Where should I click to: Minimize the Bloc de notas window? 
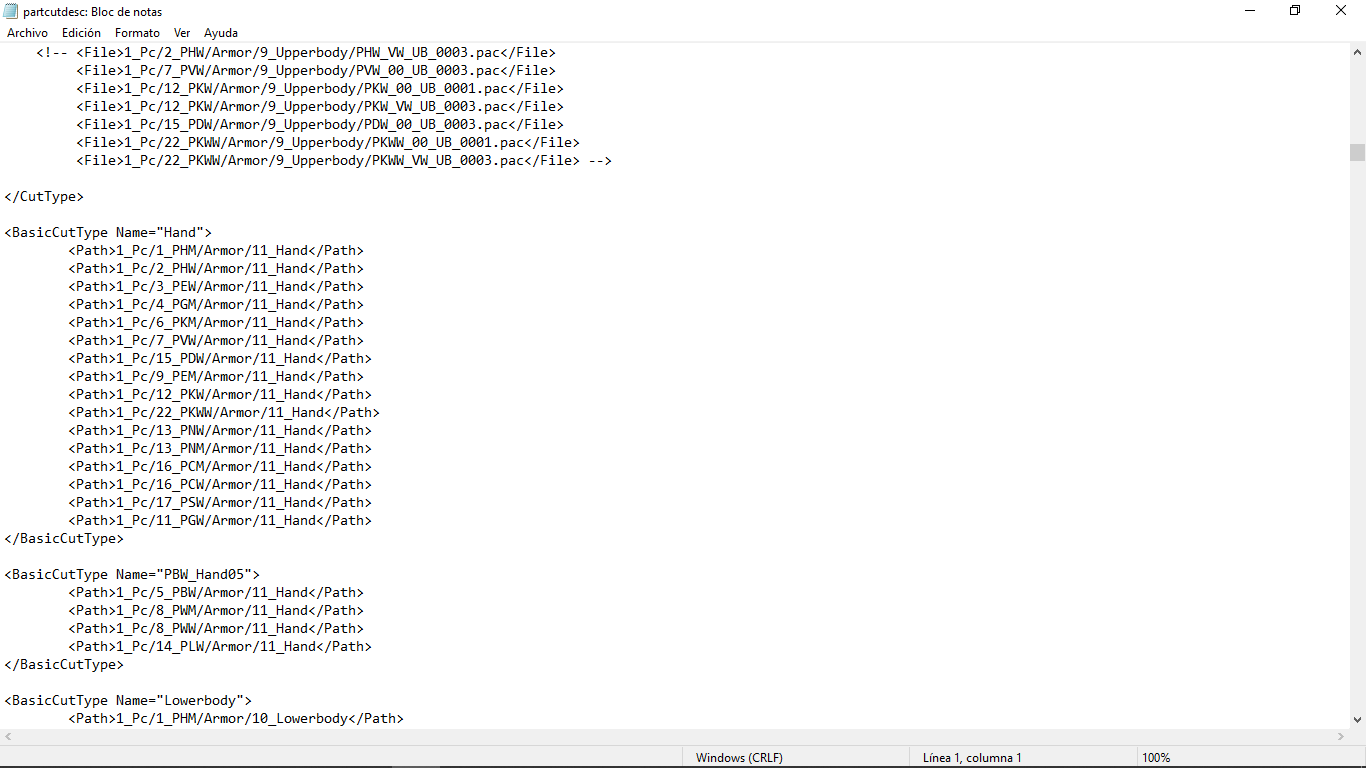pyautogui.click(x=1250, y=11)
